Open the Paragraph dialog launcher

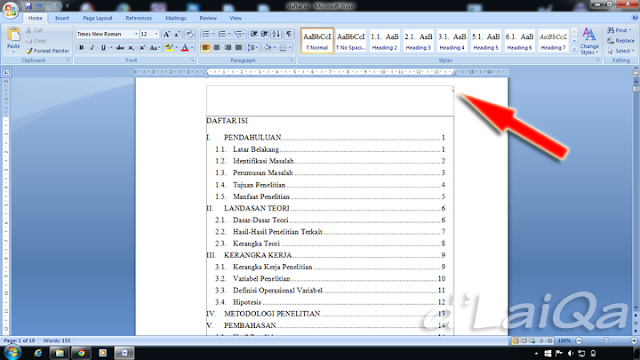point(292,60)
